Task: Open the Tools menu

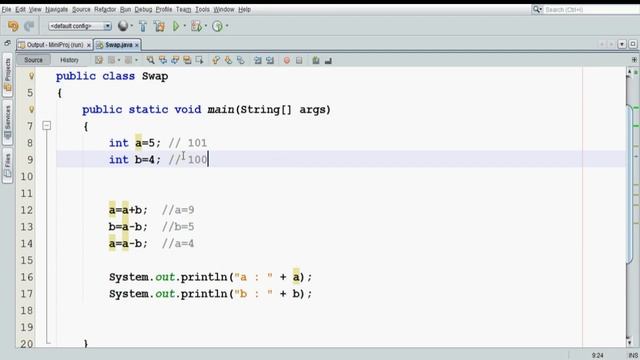Action: click(202, 9)
